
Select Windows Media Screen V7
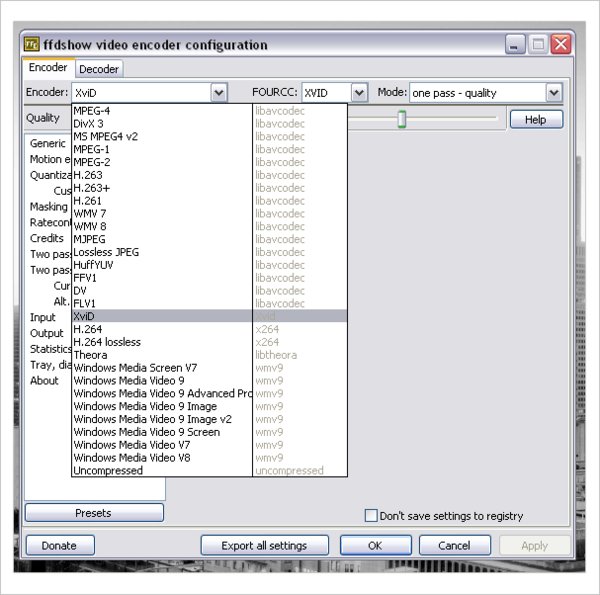(209, 368)
